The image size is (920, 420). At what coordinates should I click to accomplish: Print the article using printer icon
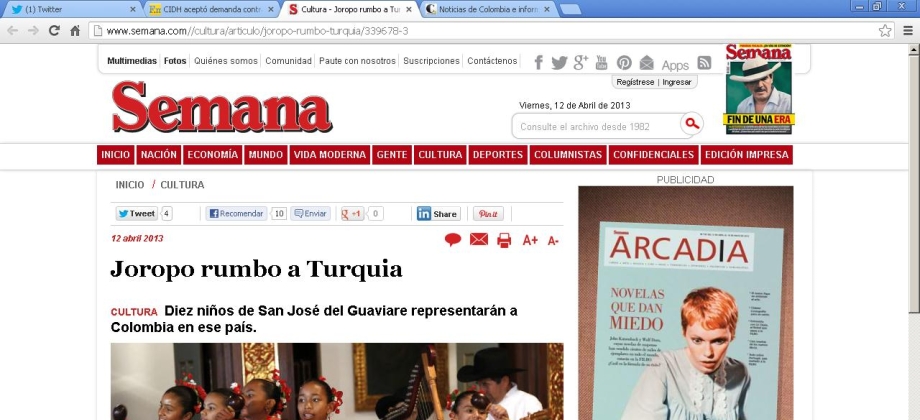click(504, 240)
